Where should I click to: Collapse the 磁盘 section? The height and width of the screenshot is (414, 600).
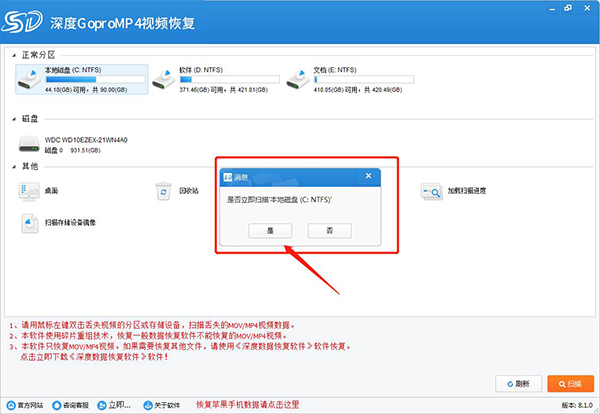click(x=14, y=119)
